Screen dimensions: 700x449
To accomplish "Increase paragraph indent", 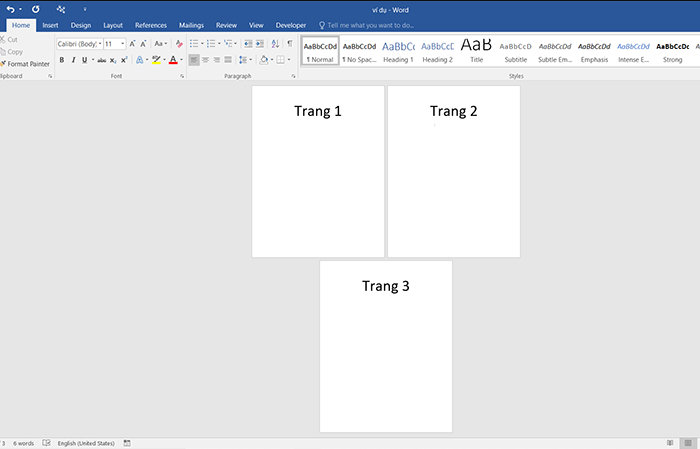I will [x=259, y=43].
